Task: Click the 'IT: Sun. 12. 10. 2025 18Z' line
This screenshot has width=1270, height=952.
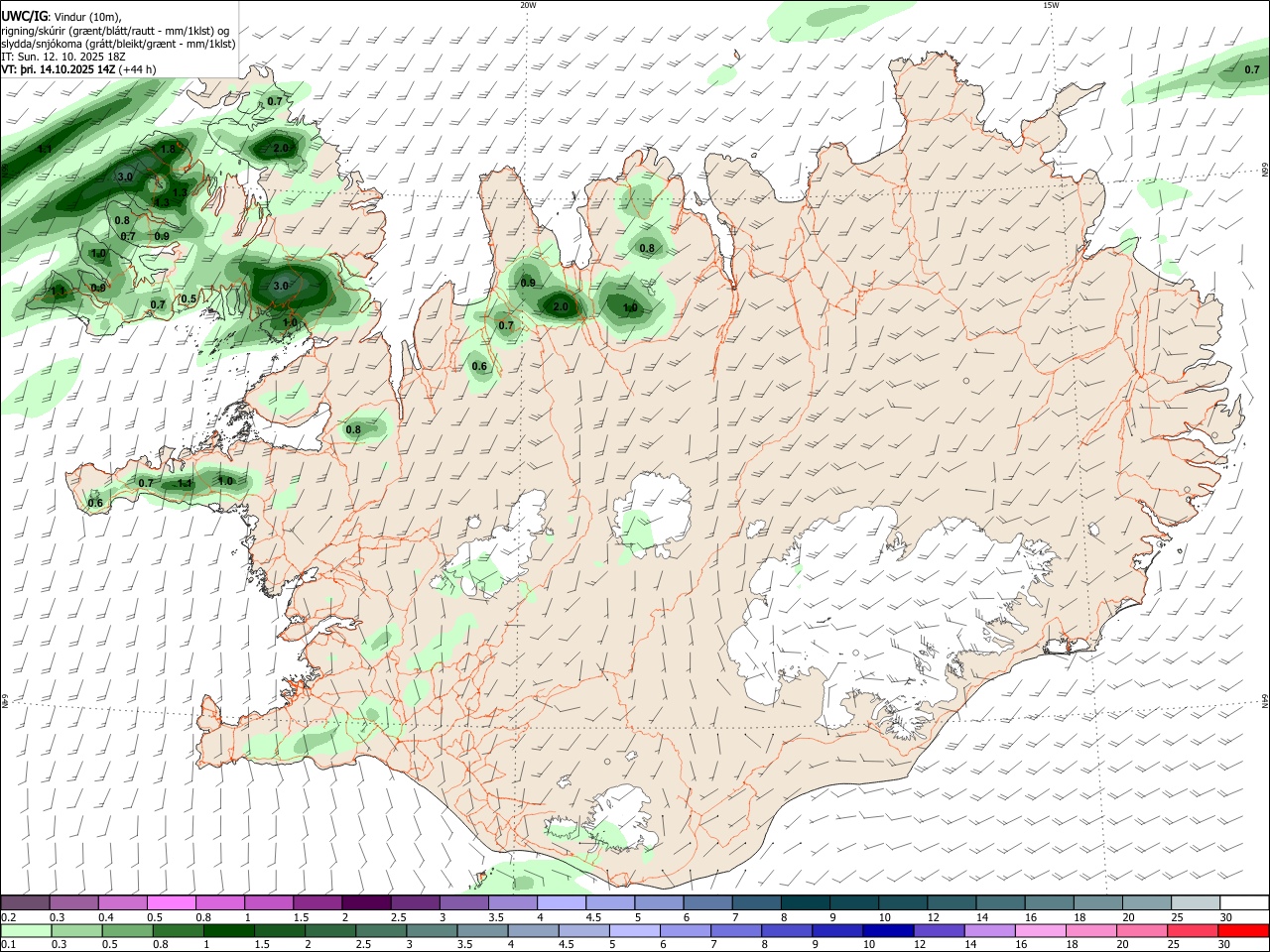Action: pyautogui.click(x=63, y=57)
